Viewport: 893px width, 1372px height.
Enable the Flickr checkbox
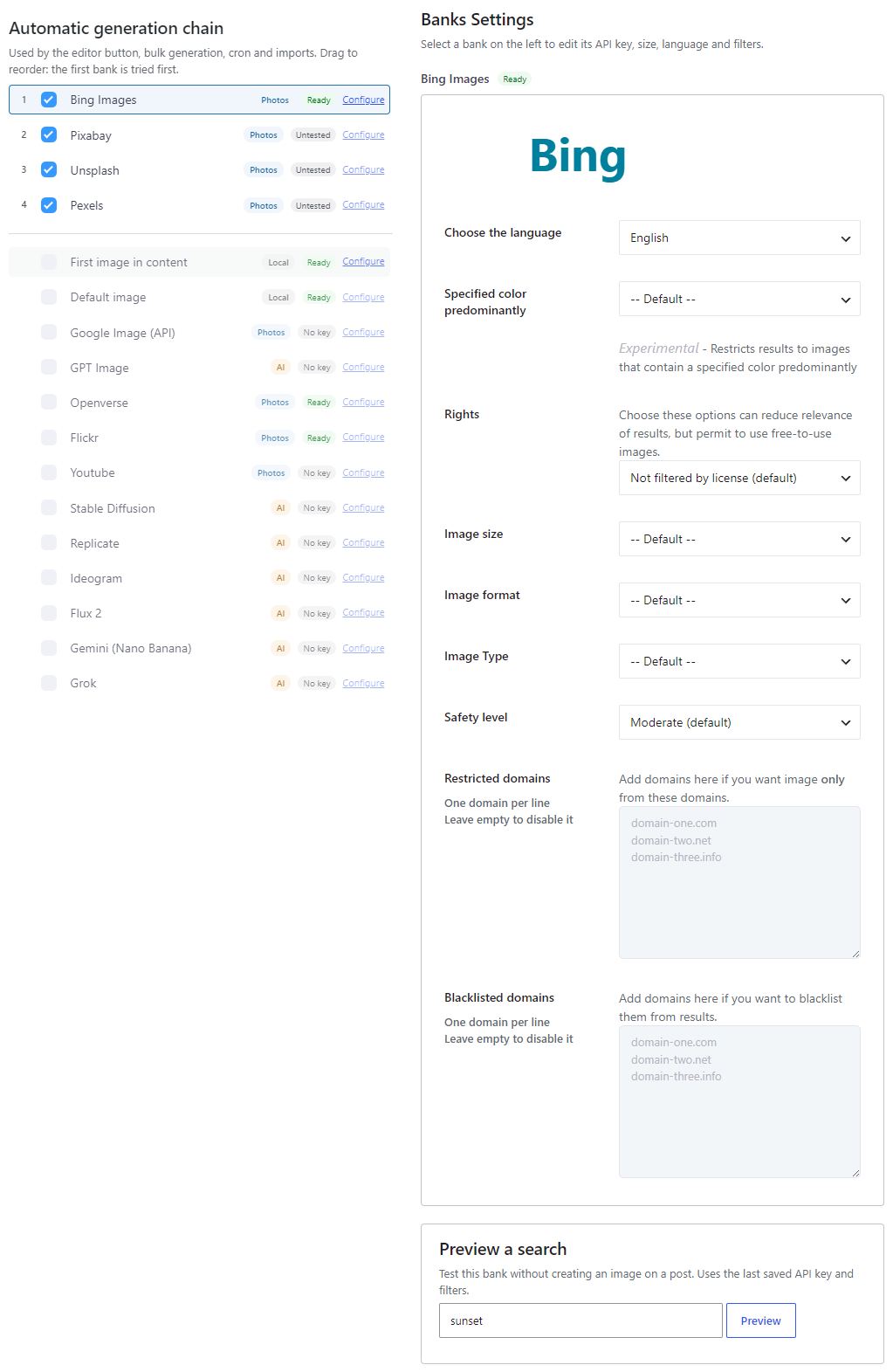pyautogui.click(x=49, y=438)
